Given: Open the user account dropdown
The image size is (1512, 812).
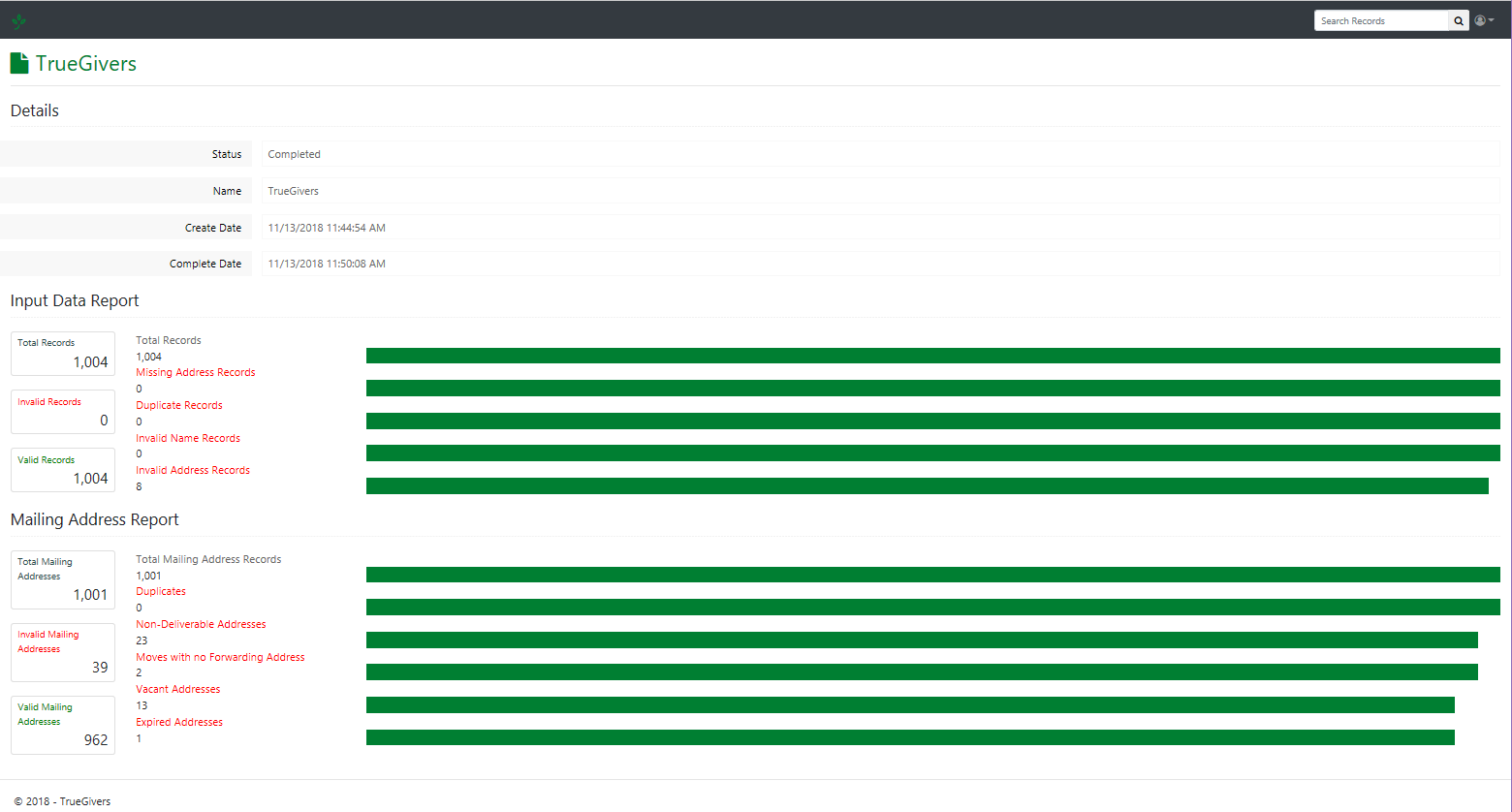Looking at the screenshot, I should pyautogui.click(x=1484, y=20).
